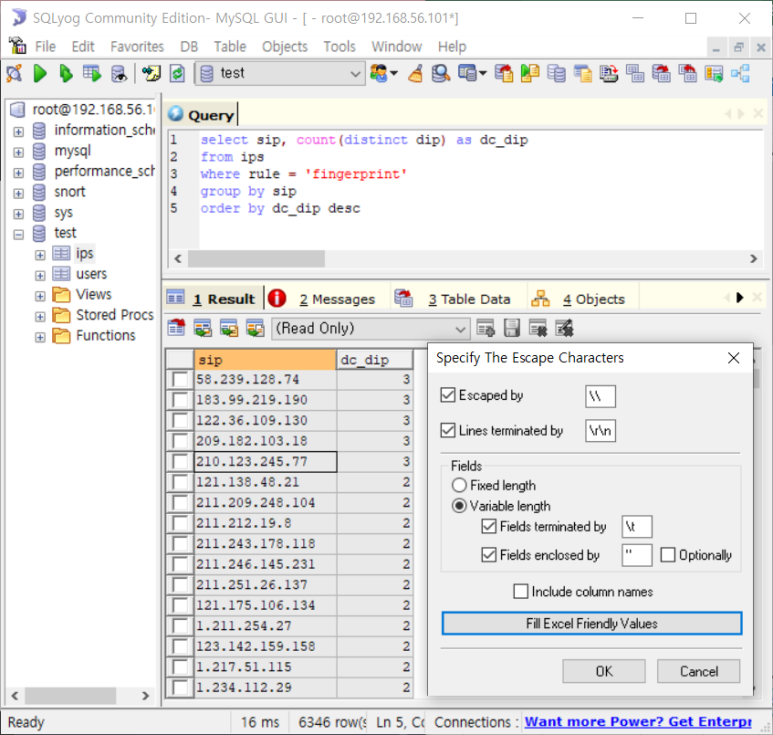Expand the users table node
The width and height of the screenshot is (773, 735).
coord(40,275)
